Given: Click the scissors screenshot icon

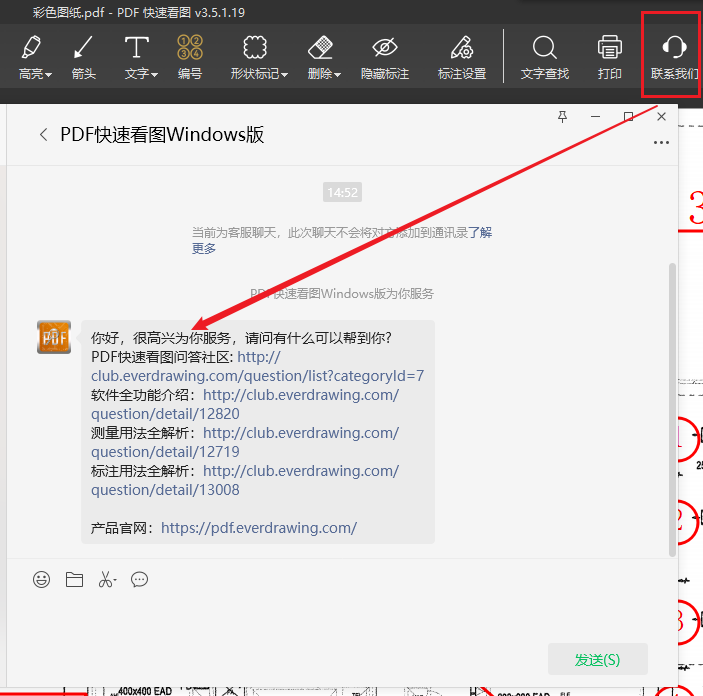Looking at the screenshot, I should [107, 579].
